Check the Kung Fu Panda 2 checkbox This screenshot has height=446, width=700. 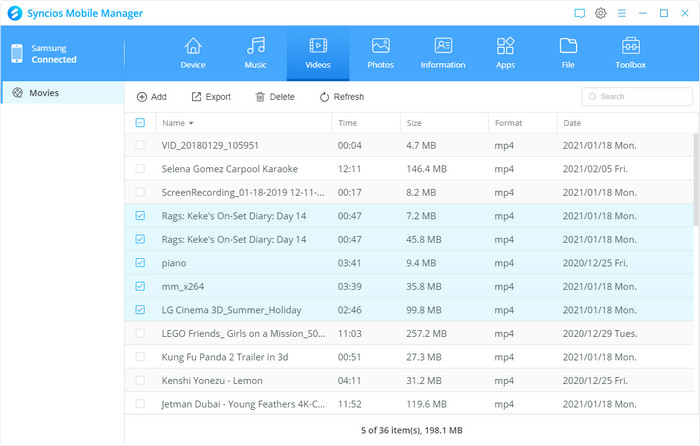tap(140, 357)
